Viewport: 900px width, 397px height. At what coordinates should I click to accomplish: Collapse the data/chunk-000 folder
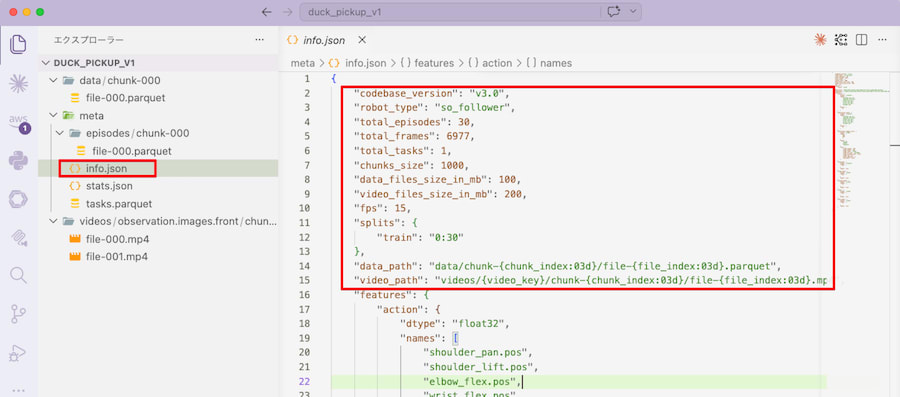[53, 80]
